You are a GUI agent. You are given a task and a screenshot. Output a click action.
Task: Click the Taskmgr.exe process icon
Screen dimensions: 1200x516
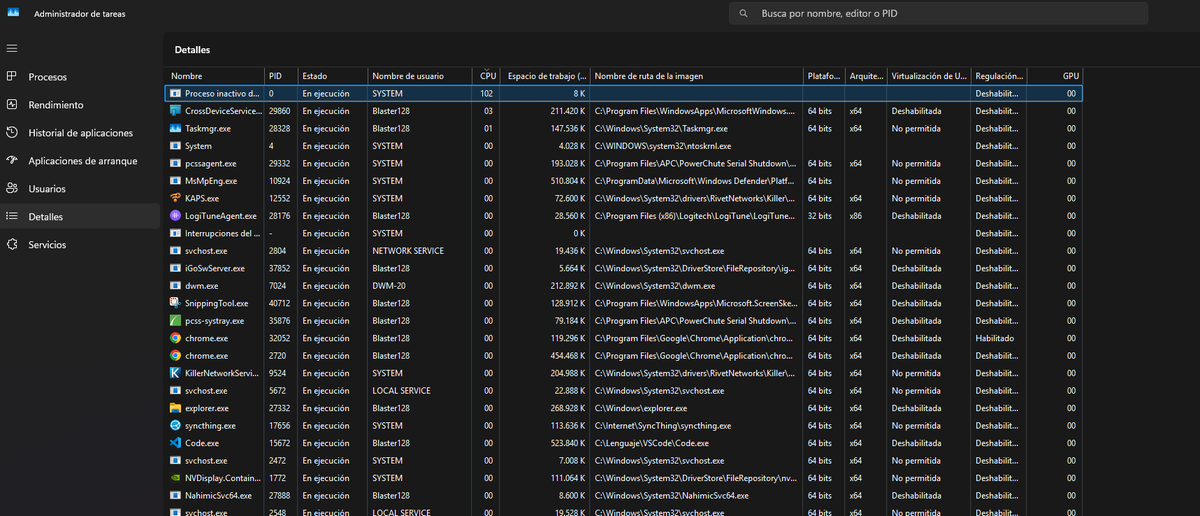[175, 129]
